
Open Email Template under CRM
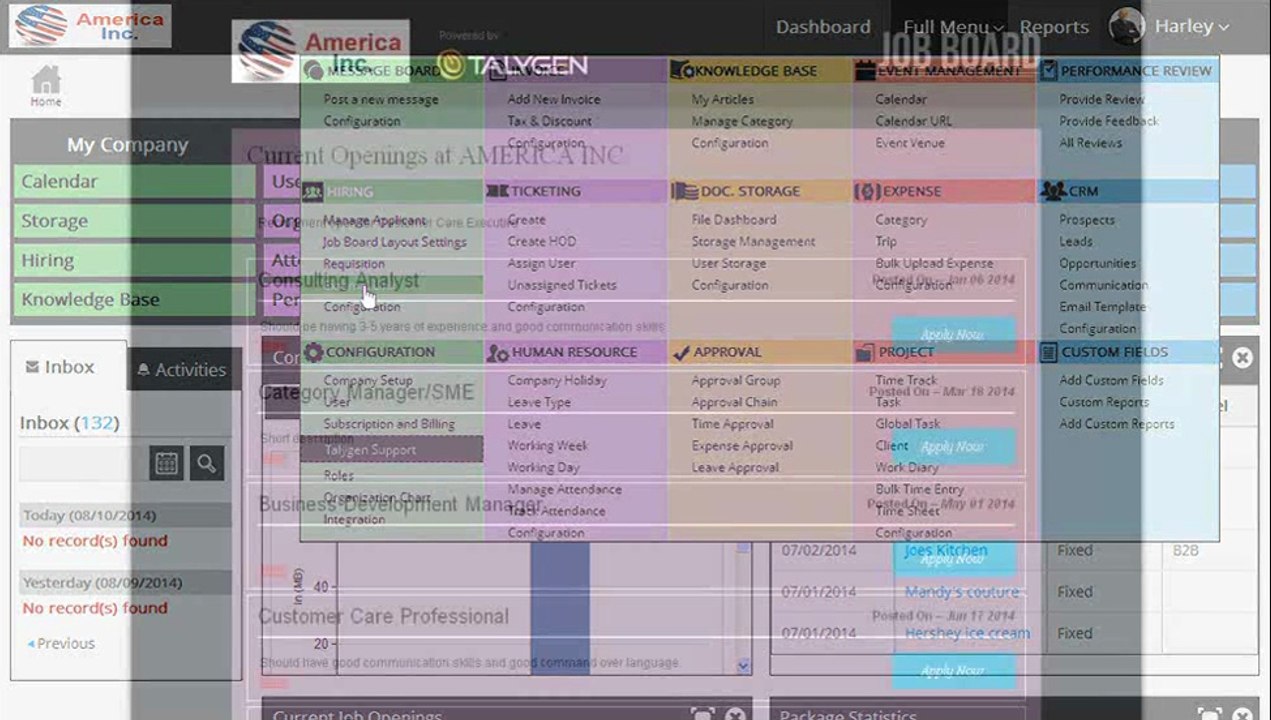(x=1103, y=307)
